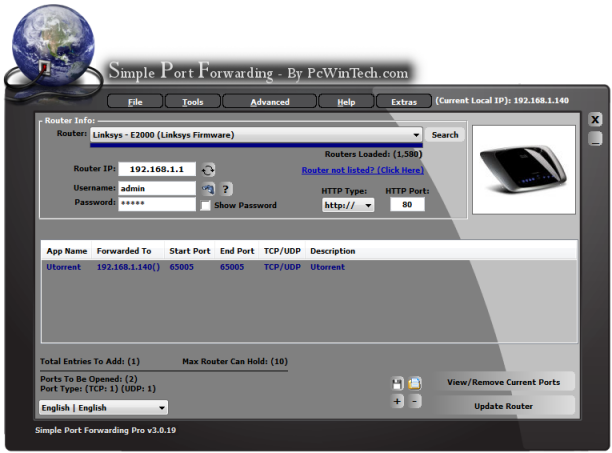
Task: Enable the Show Password checkbox
Action: pos(206,205)
